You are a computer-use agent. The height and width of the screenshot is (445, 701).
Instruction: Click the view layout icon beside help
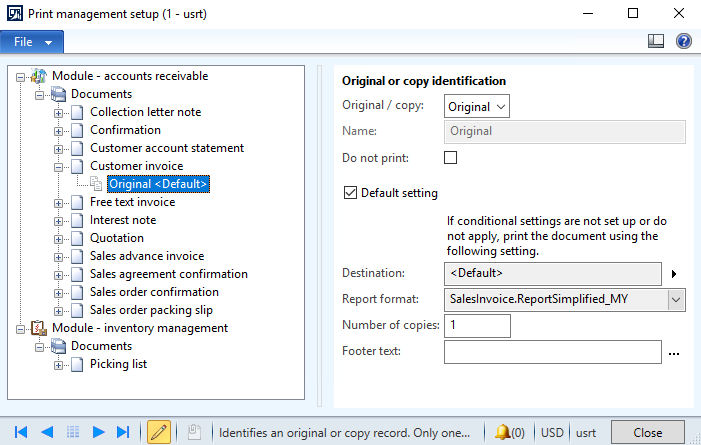(656, 41)
